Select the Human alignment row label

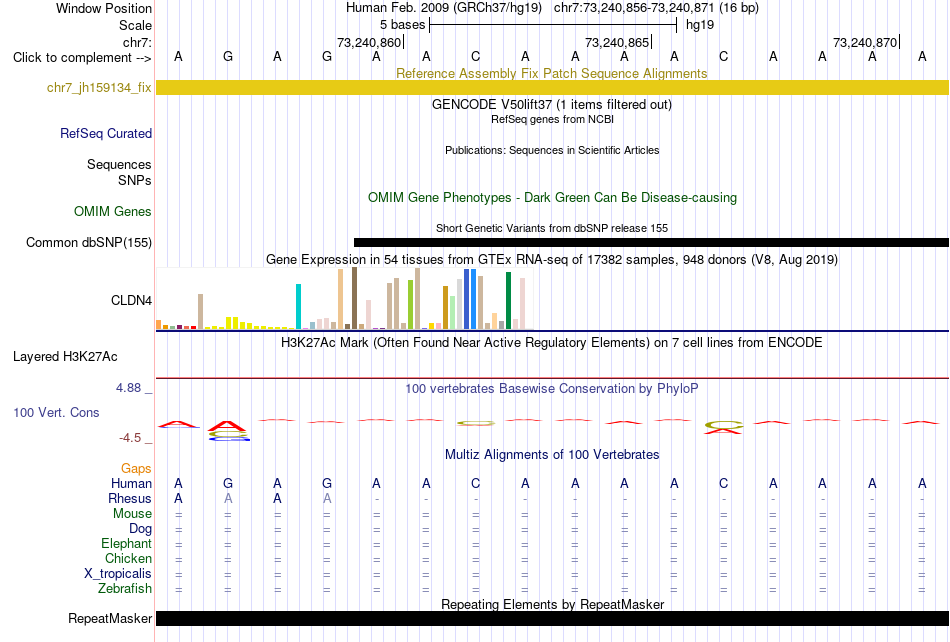click(x=131, y=483)
